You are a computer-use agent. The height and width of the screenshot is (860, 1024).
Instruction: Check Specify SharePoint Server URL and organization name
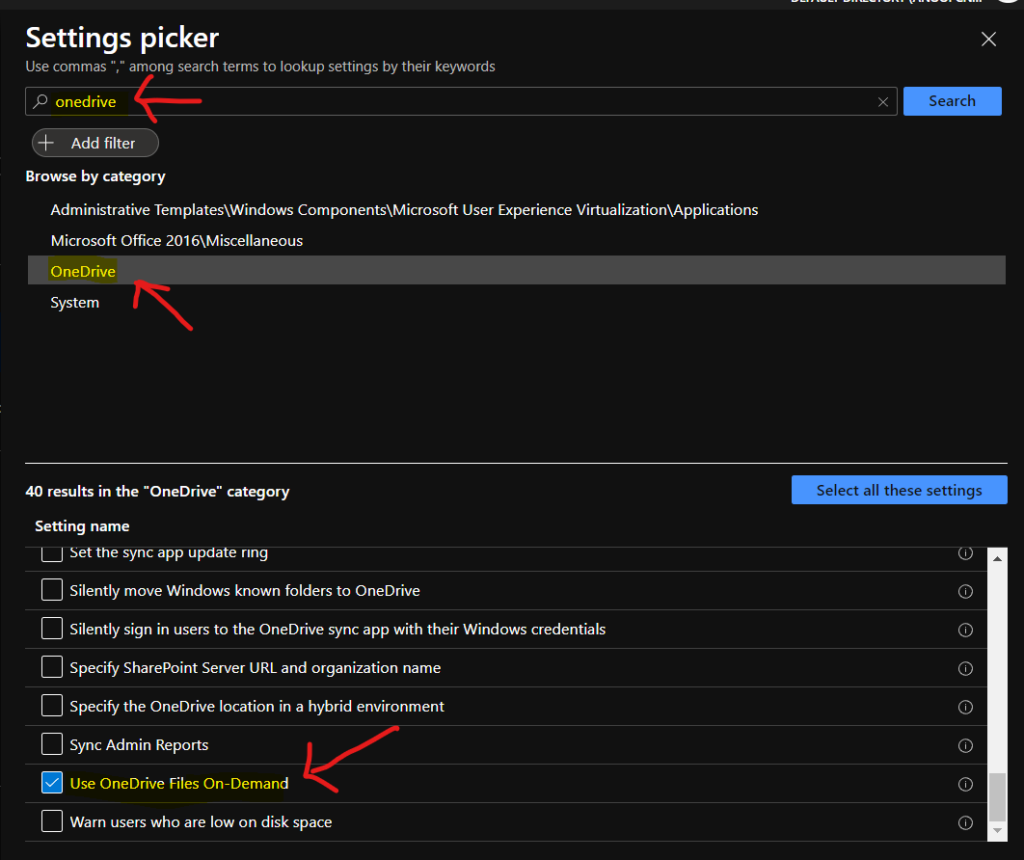click(52, 667)
